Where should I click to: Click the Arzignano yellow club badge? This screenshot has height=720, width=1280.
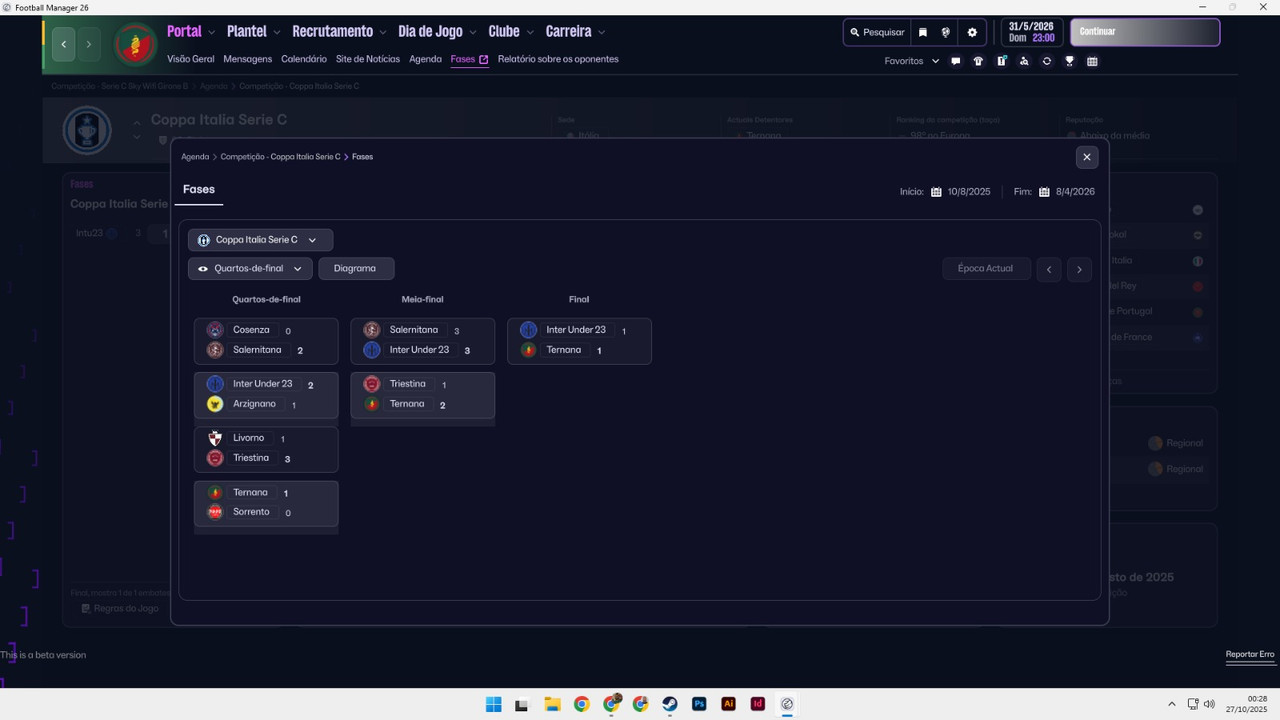pyautogui.click(x=215, y=404)
